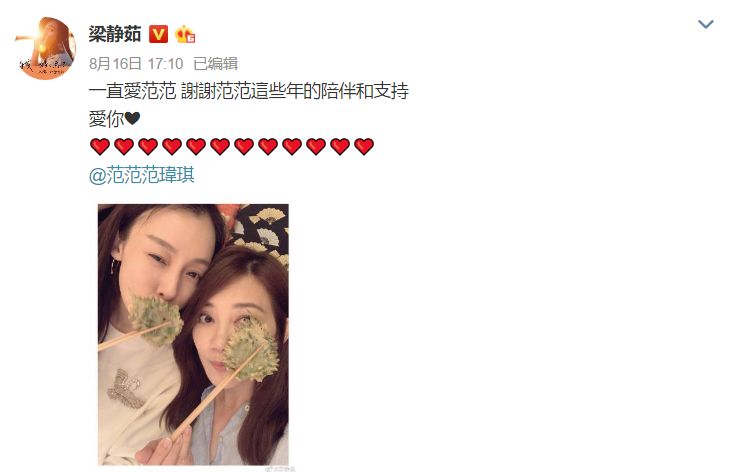
Task: Open the poster's round profile avatar
Action: tap(45, 48)
